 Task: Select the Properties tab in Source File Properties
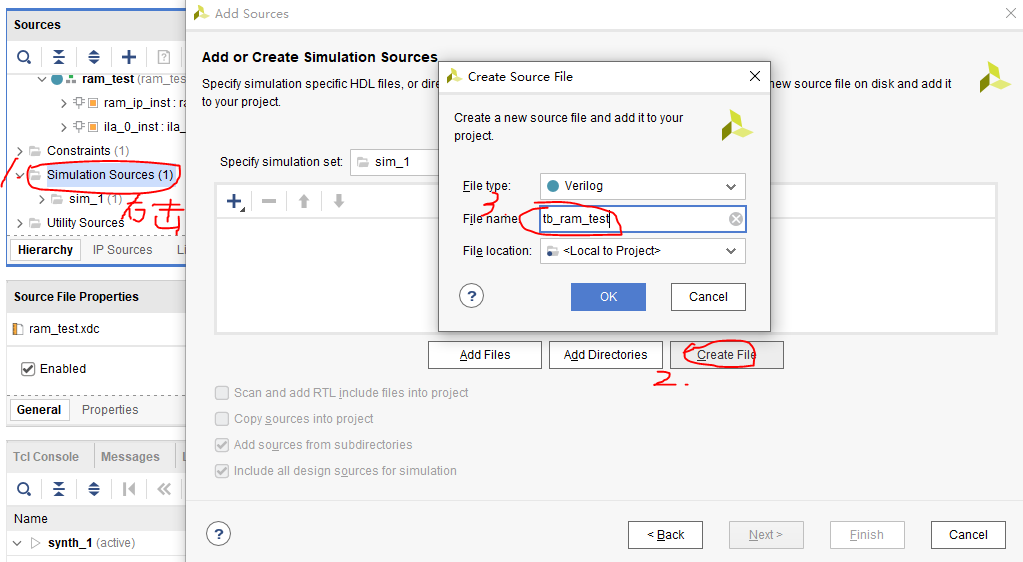(110, 410)
